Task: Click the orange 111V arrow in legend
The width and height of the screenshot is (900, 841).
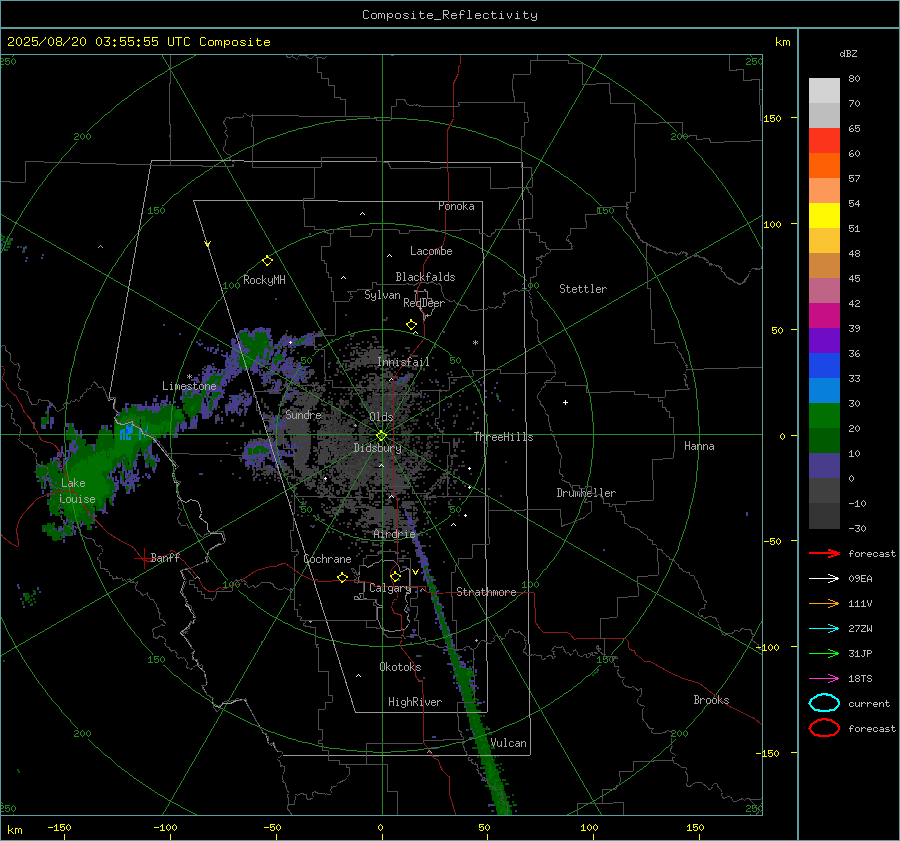Action: pos(824,603)
